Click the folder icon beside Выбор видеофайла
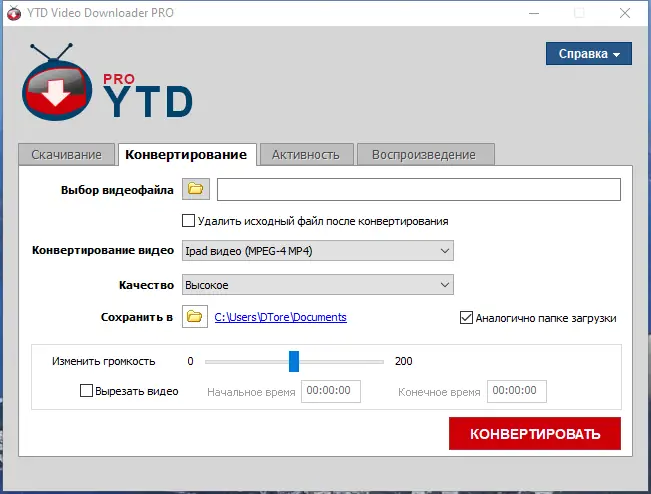The image size is (651, 494). [196, 189]
